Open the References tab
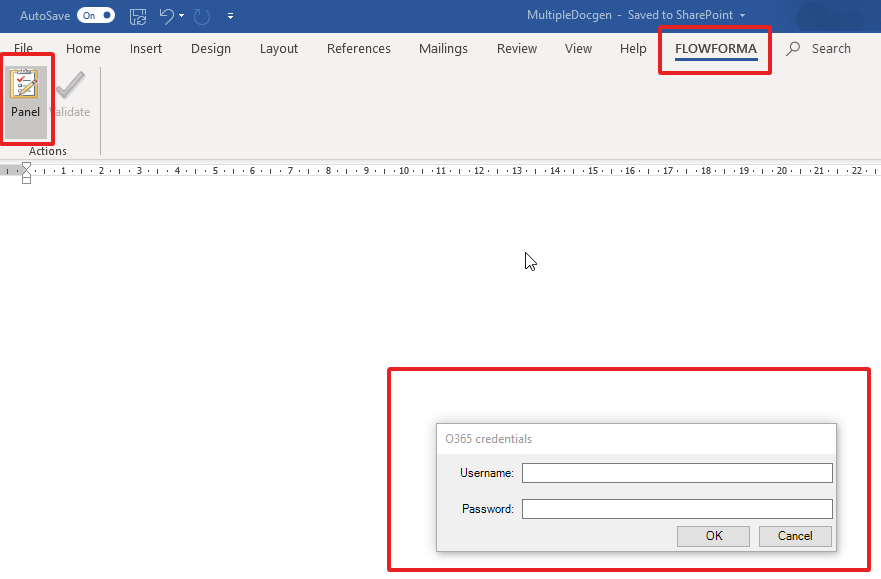The image size is (881, 579). point(358,48)
